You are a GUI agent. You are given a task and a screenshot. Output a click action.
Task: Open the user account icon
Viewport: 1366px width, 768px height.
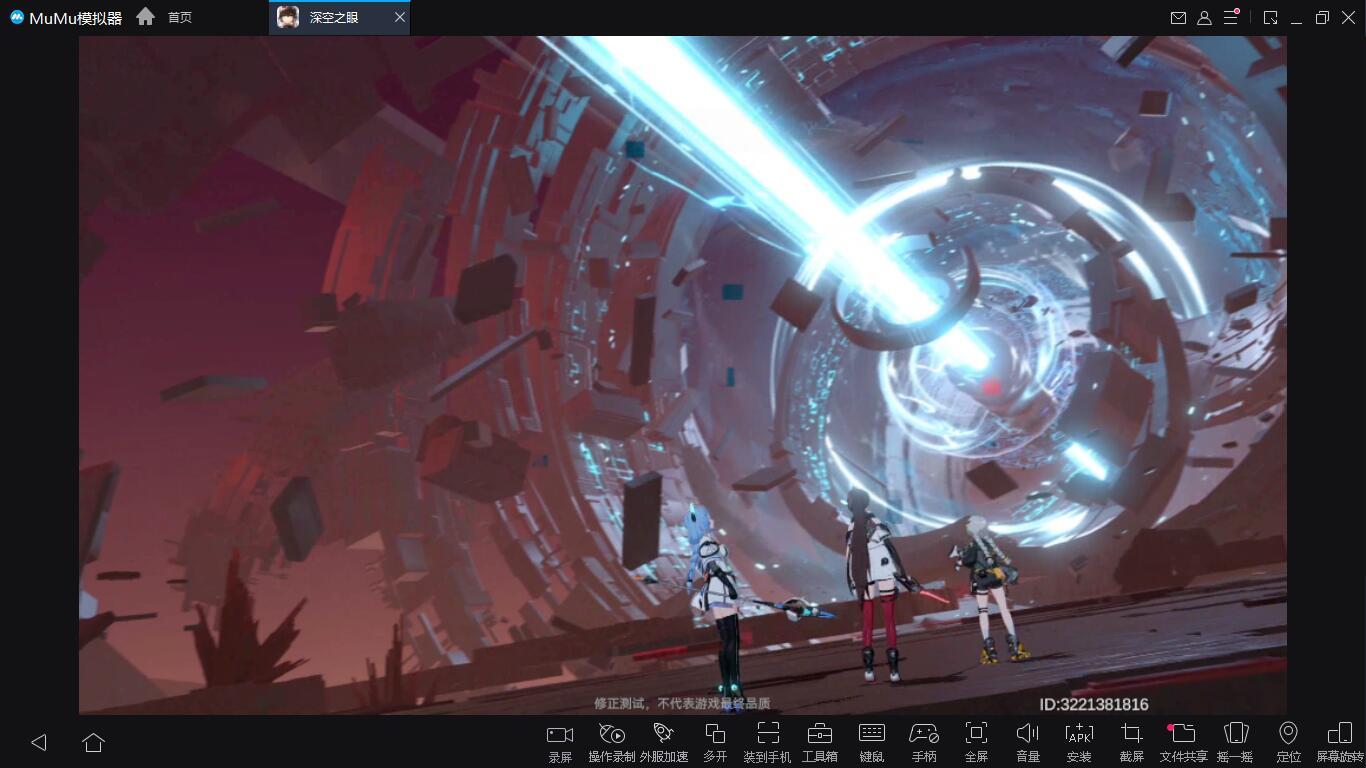click(x=1205, y=18)
